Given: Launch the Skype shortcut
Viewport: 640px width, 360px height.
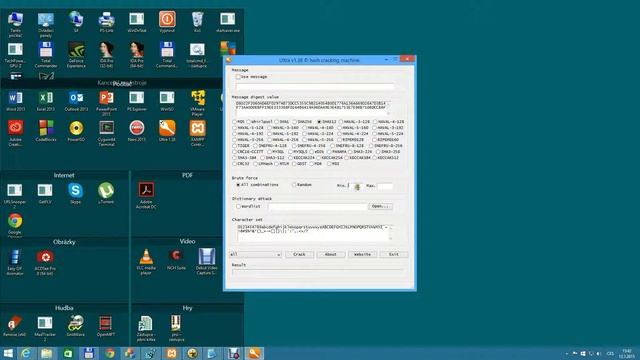Looking at the screenshot, I should [x=76, y=193].
